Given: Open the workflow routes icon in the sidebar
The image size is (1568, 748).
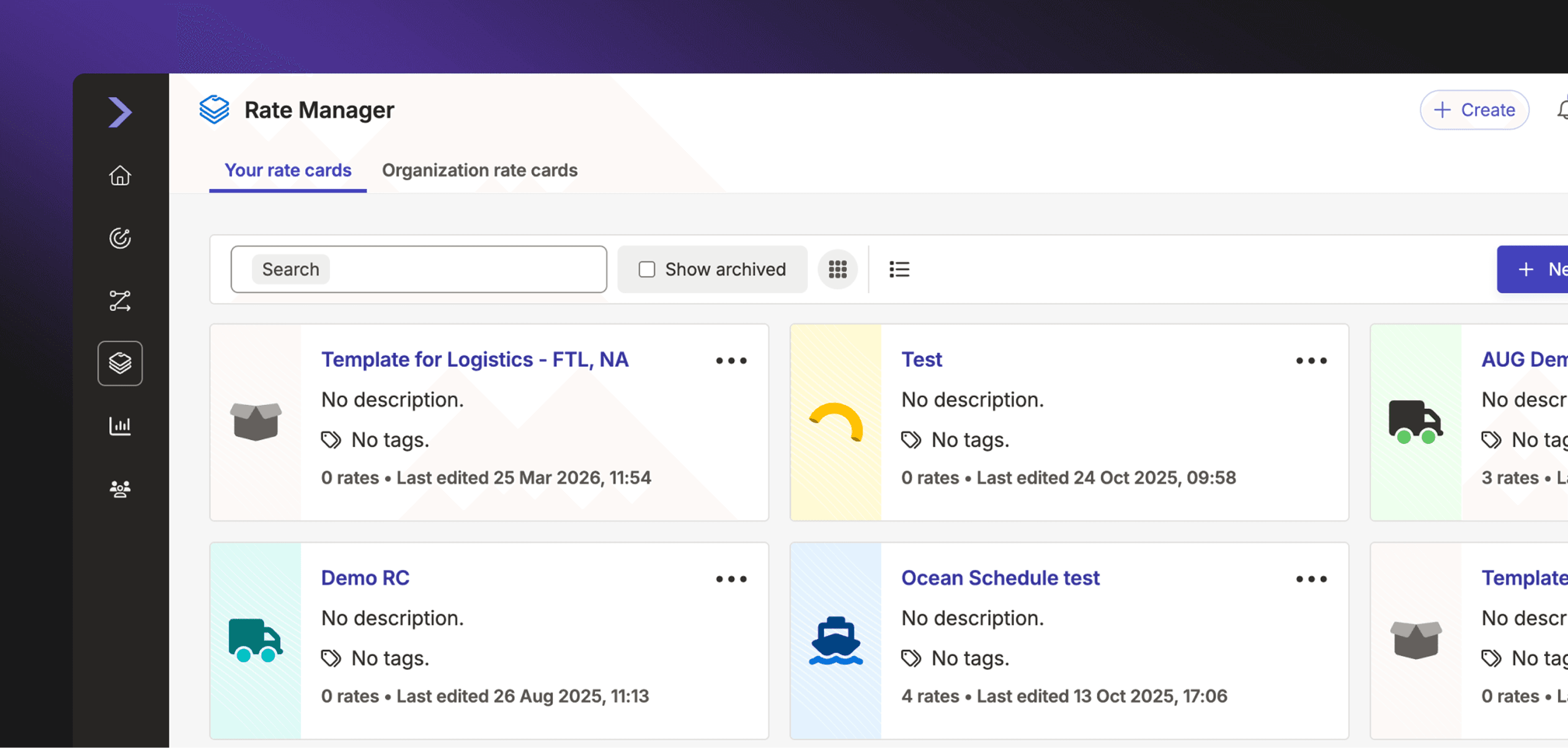Looking at the screenshot, I should tap(119, 301).
